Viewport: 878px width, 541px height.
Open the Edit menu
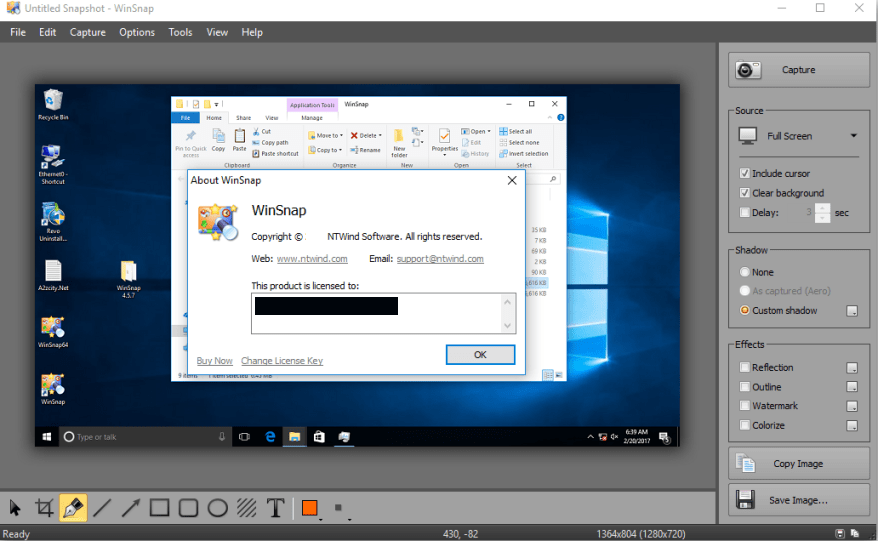pos(48,32)
